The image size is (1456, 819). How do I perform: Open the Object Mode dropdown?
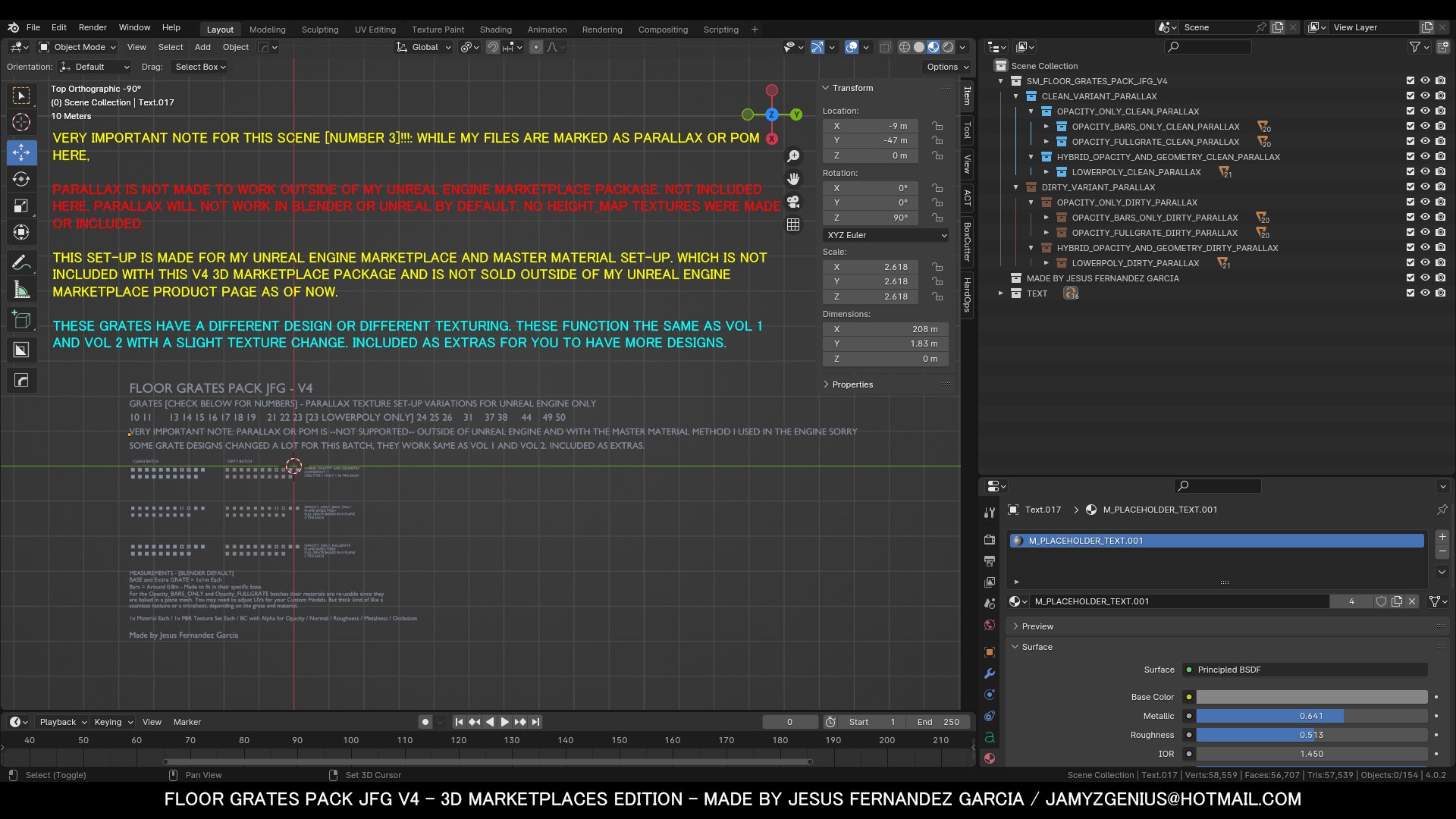pyautogui.click(x=77, y=47)
